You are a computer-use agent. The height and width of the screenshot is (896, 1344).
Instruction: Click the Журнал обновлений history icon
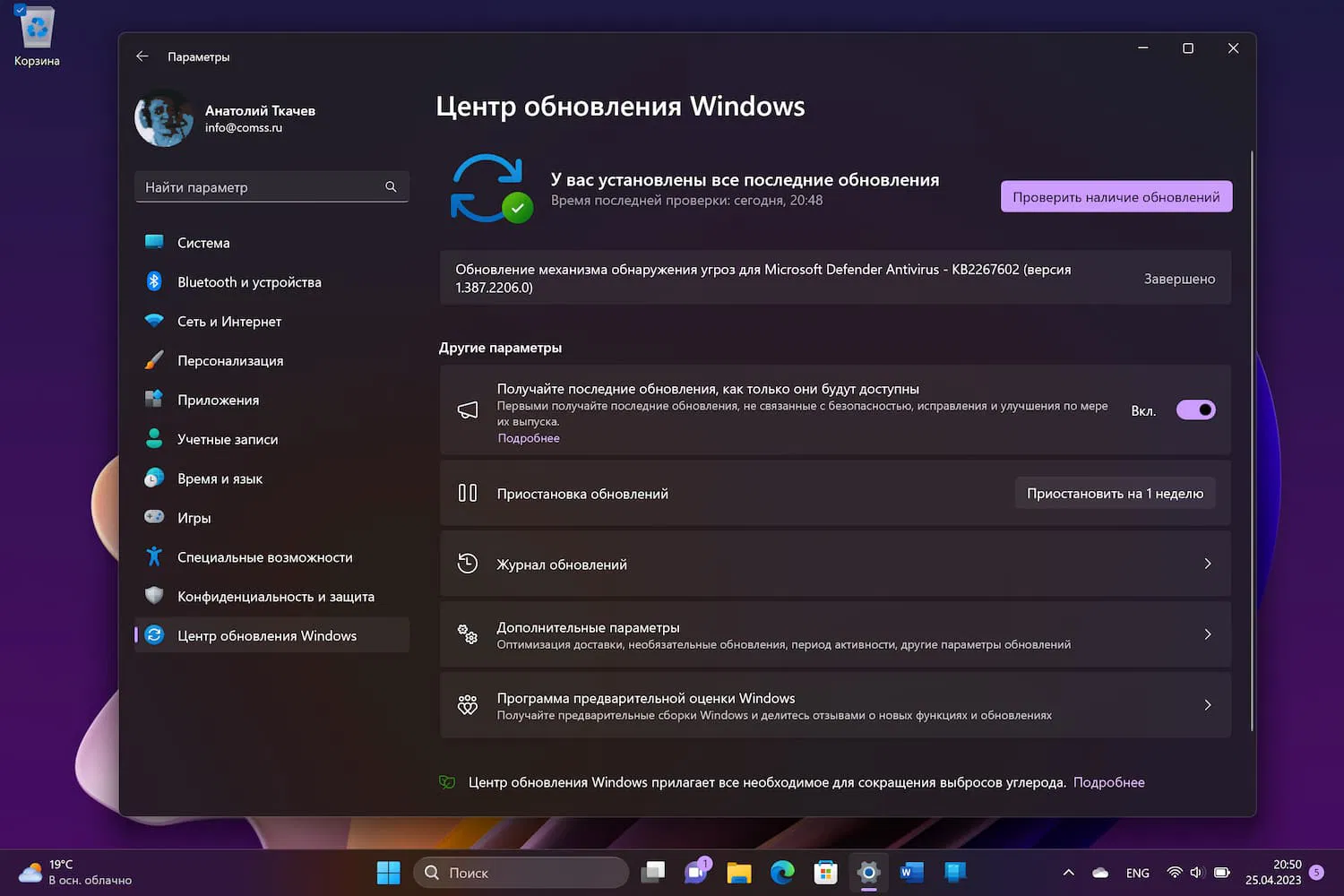pyautogui.click(x=468, y=564)
